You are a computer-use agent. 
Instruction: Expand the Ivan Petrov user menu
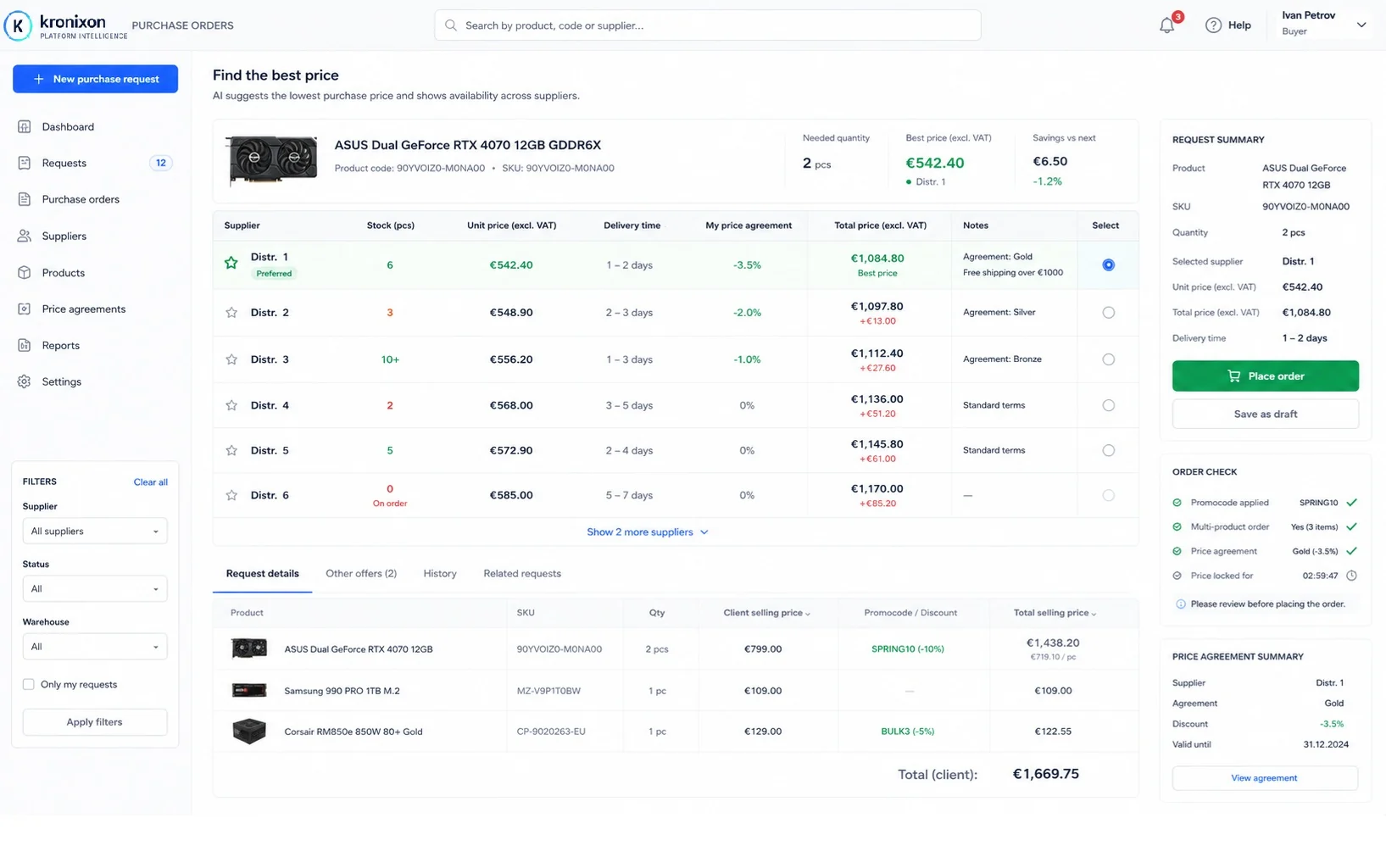(1361, 25)
